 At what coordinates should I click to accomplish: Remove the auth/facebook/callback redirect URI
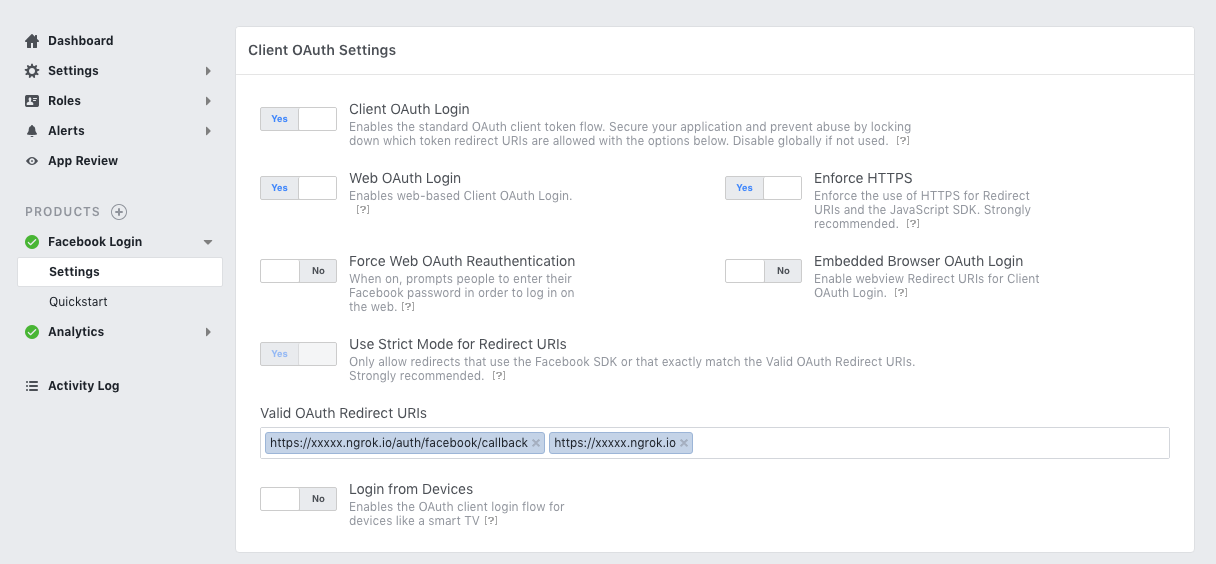point(536,443)
